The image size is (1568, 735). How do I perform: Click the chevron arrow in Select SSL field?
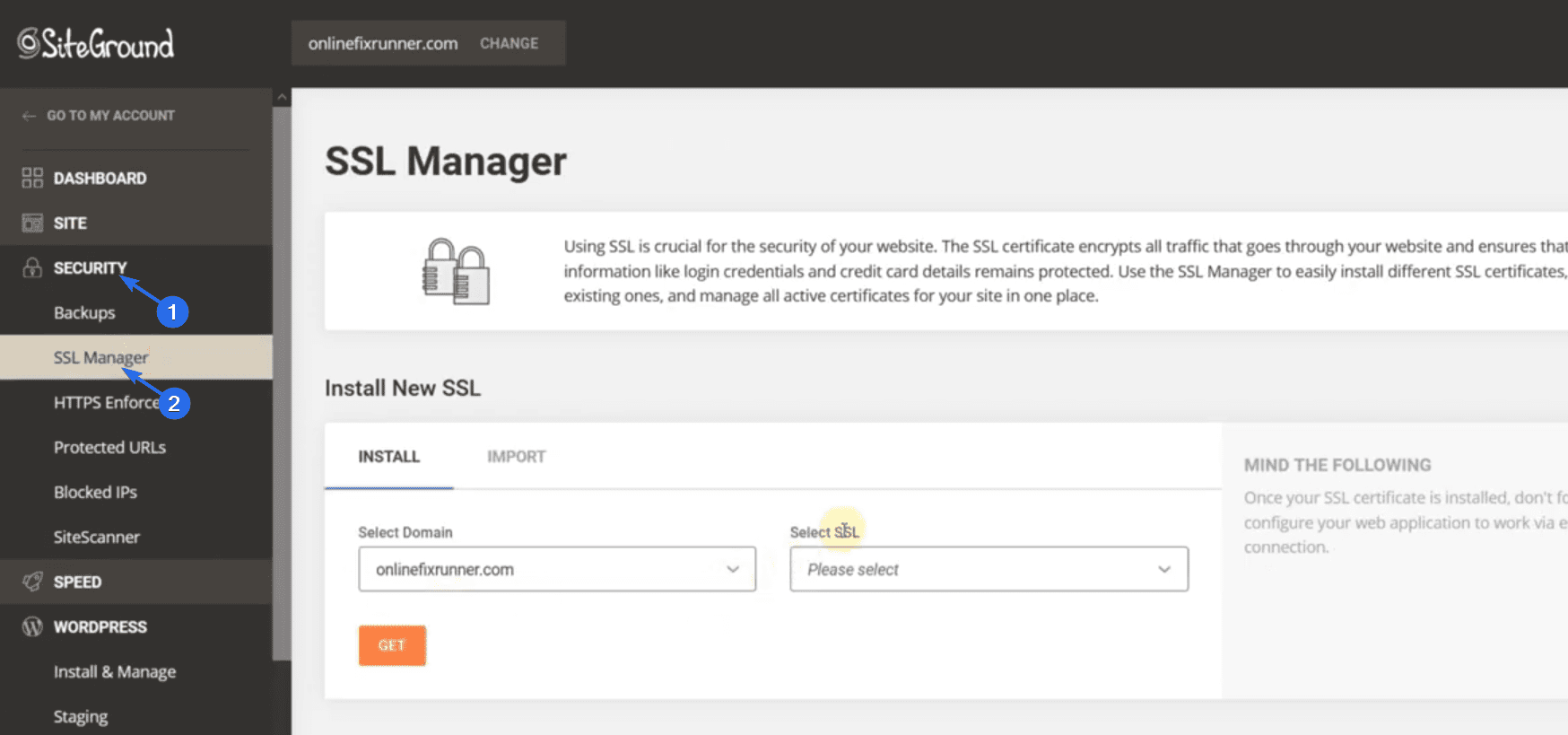pyautogui.click(x=1164, y=569)
